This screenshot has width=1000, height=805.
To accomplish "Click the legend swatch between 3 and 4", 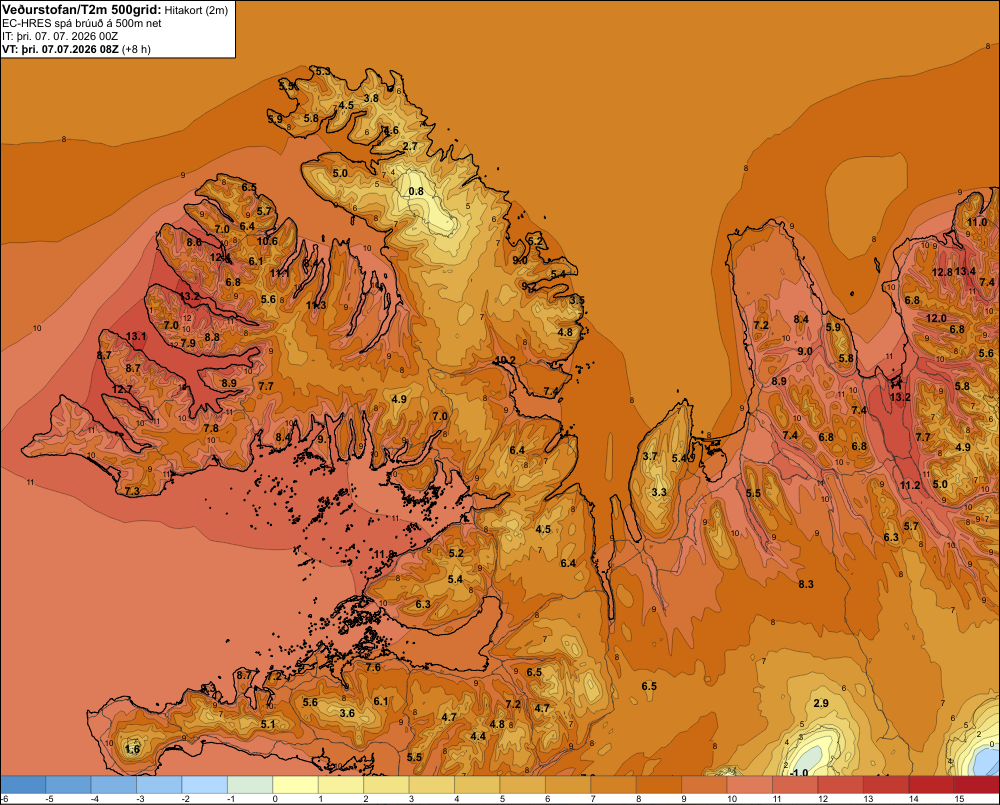I will coord(431,785).
